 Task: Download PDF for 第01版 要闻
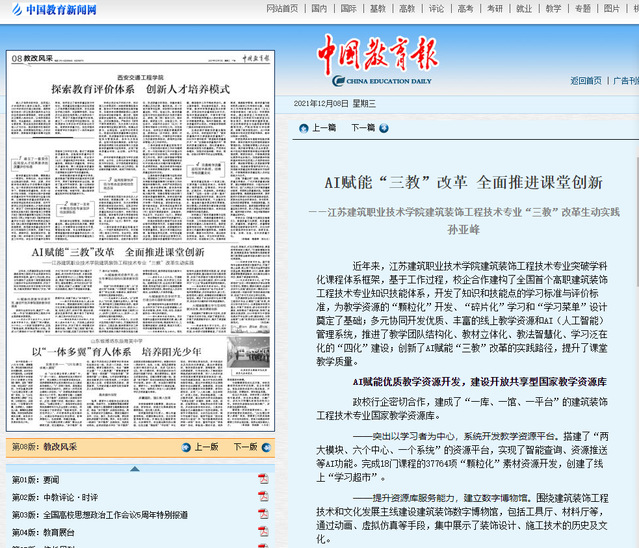(x=263, y=479)
